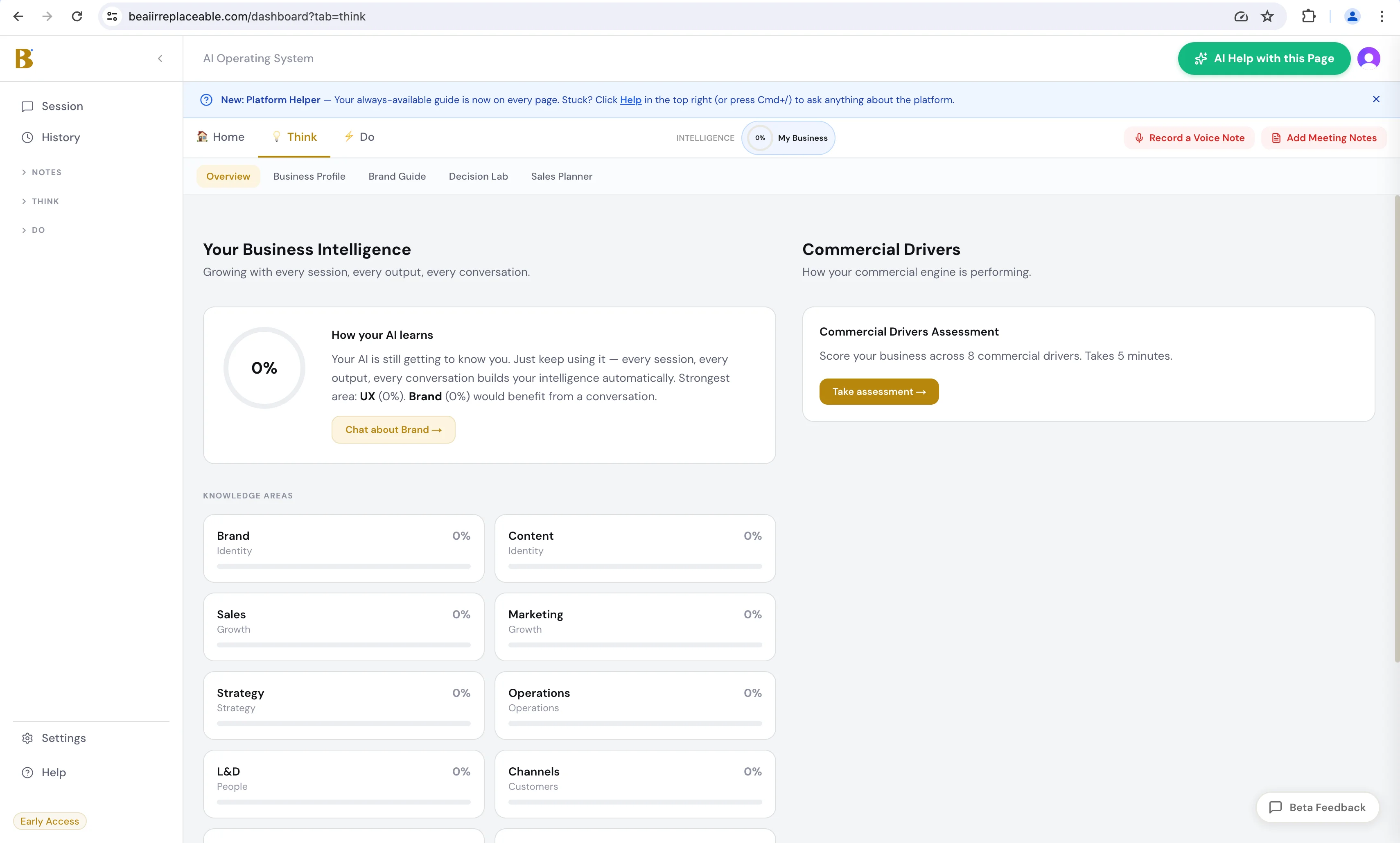Viewport: 1400px width, 843px height.
Task: Click the Brand knowledge progress bar
Action: click(343, 566)
